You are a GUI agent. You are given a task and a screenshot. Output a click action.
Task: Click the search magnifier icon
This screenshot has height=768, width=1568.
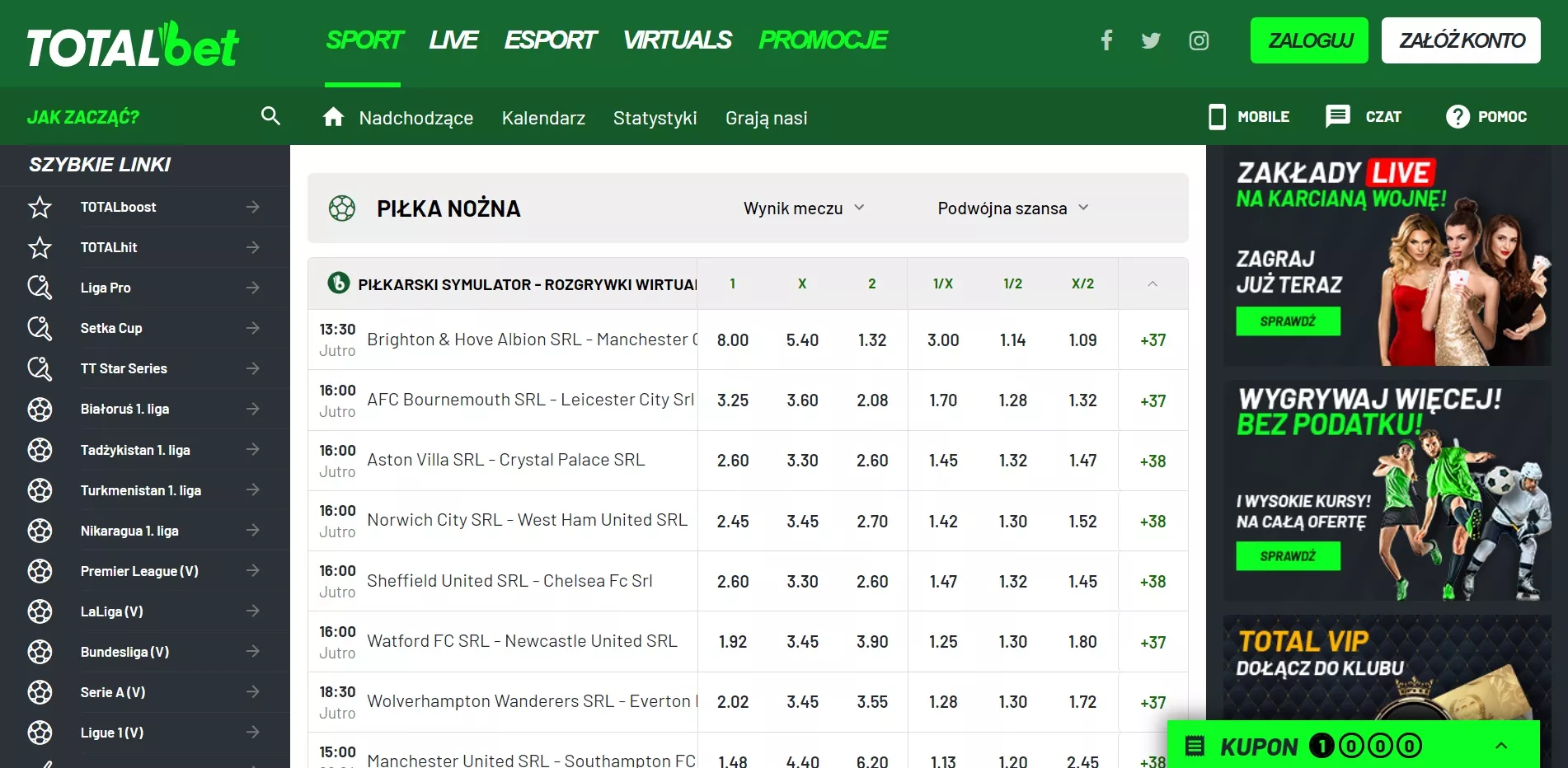(x=270, y=116)
